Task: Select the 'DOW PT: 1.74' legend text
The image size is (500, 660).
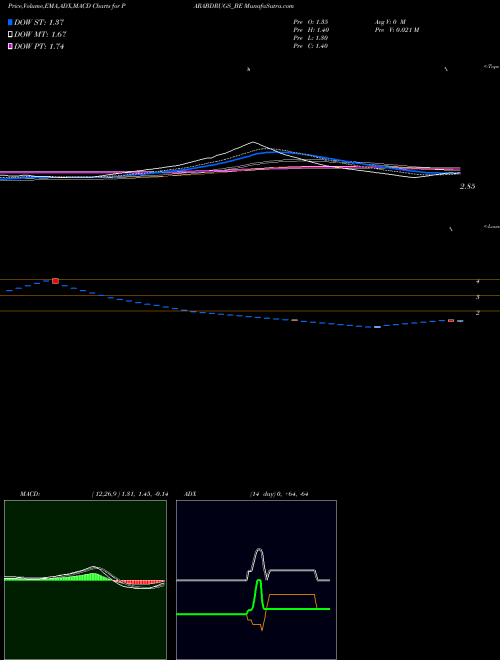Action: (x=39, y=47)
